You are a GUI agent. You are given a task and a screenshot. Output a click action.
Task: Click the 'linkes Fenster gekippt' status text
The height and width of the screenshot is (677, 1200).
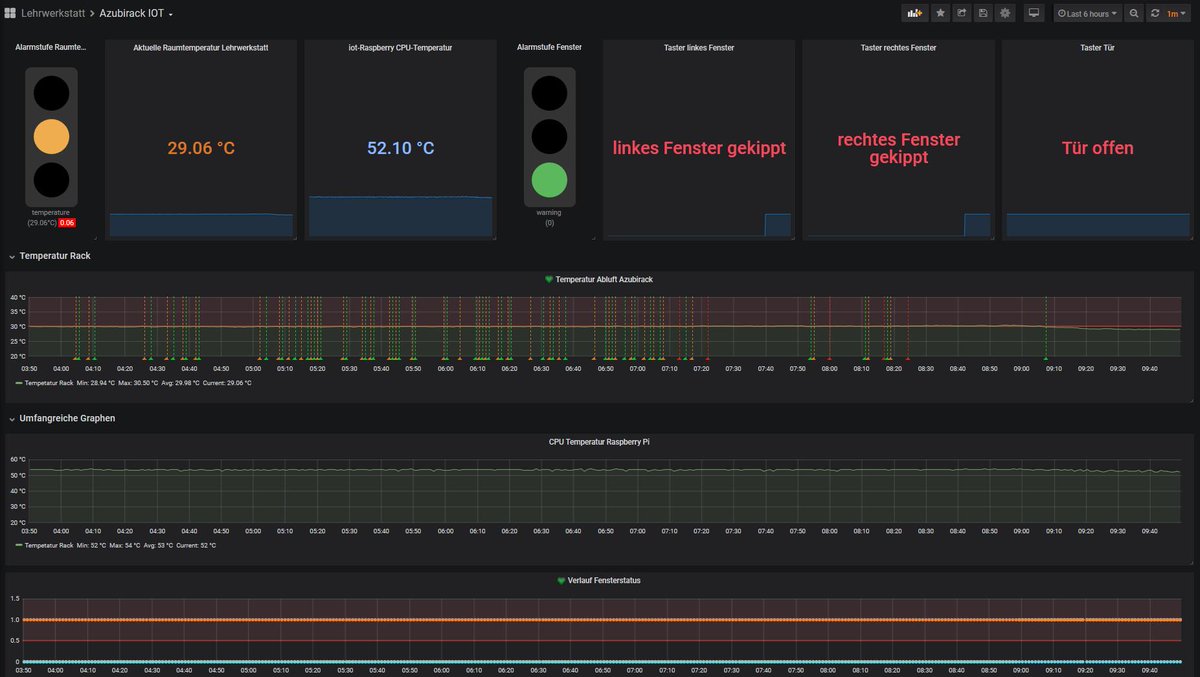tap(699, 148)
